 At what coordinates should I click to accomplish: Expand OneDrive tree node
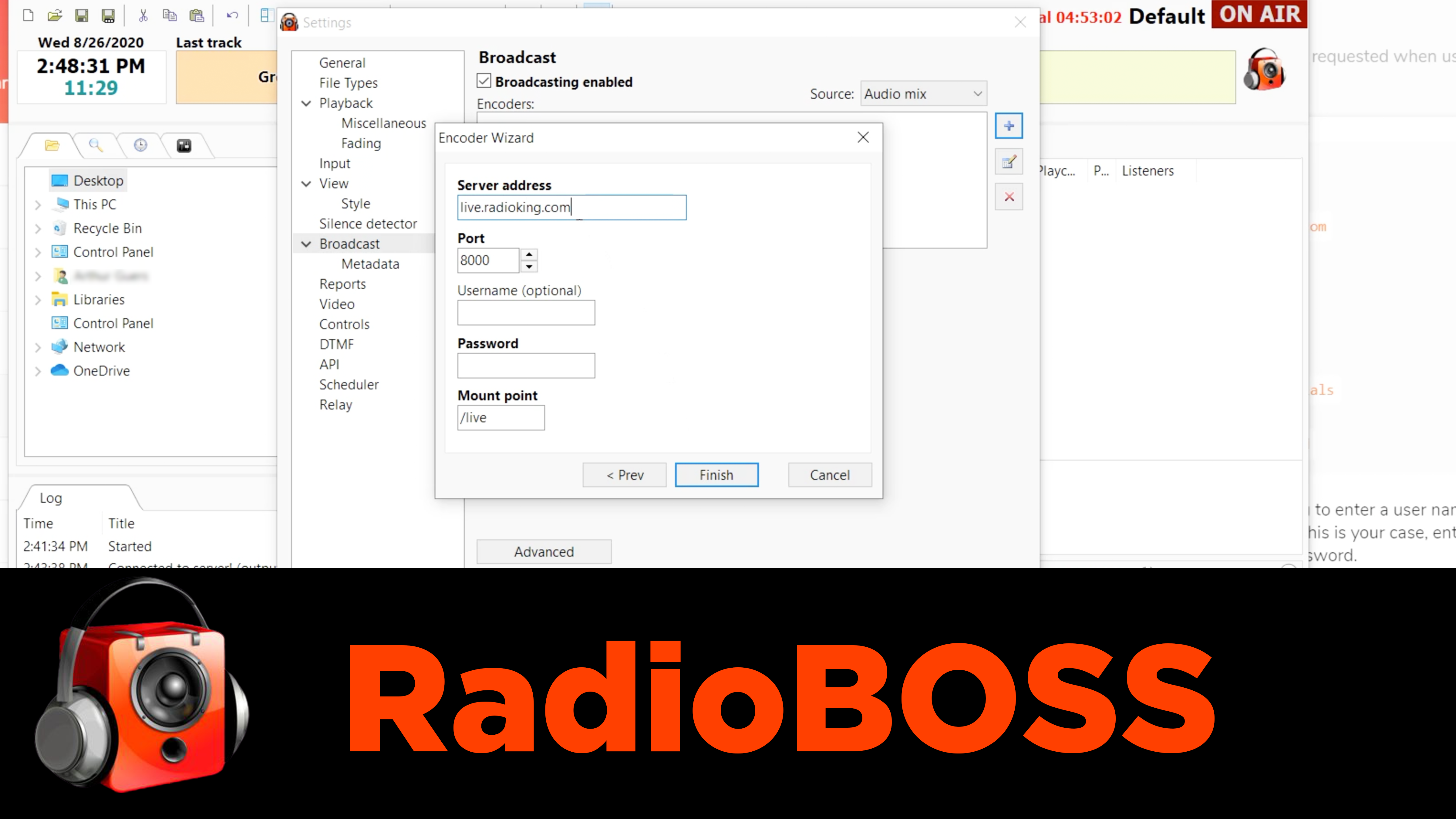[x=38, y=371]
